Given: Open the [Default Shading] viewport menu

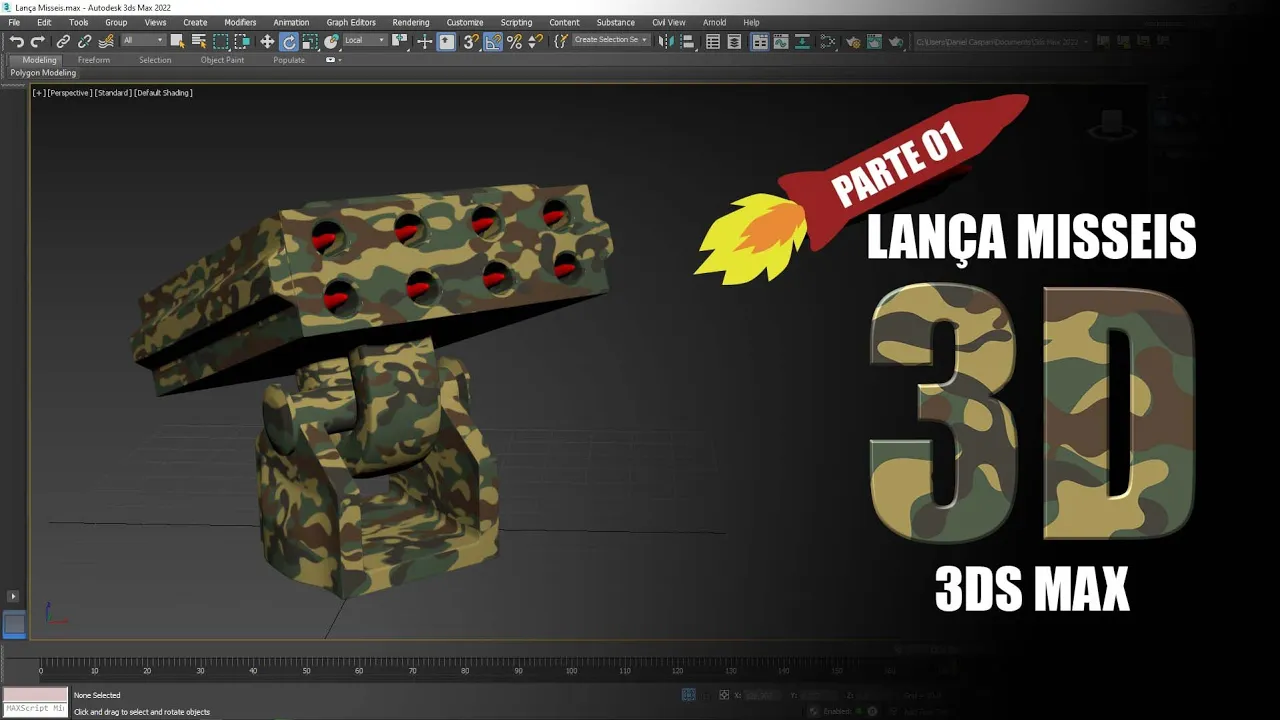Looking at the screenshot, I should [x=163, y=93].
